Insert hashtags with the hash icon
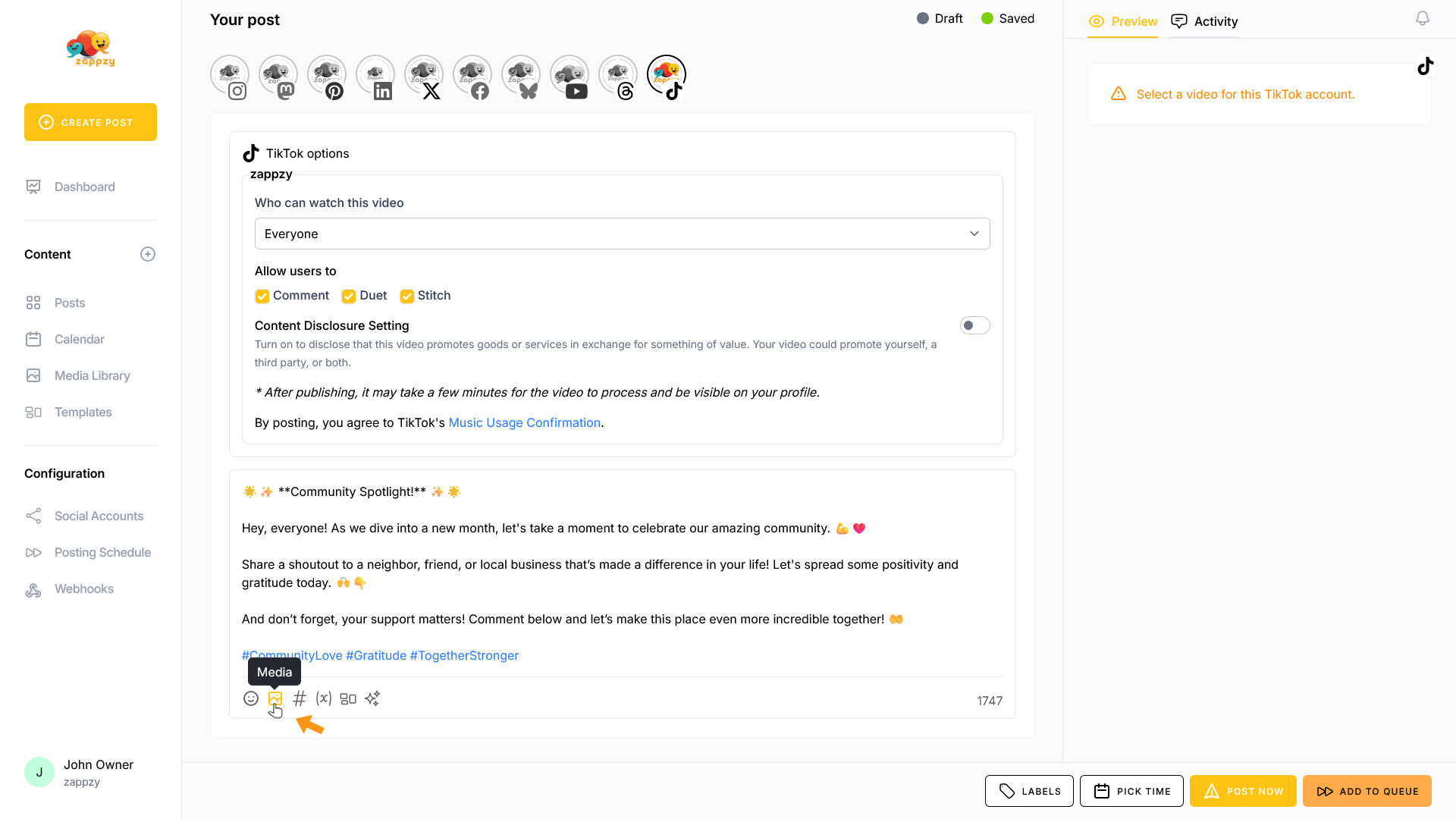 click(x=300, y=698)
